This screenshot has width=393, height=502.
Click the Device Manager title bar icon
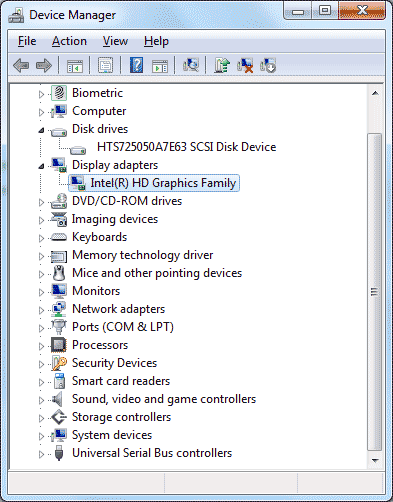(16, 15)
